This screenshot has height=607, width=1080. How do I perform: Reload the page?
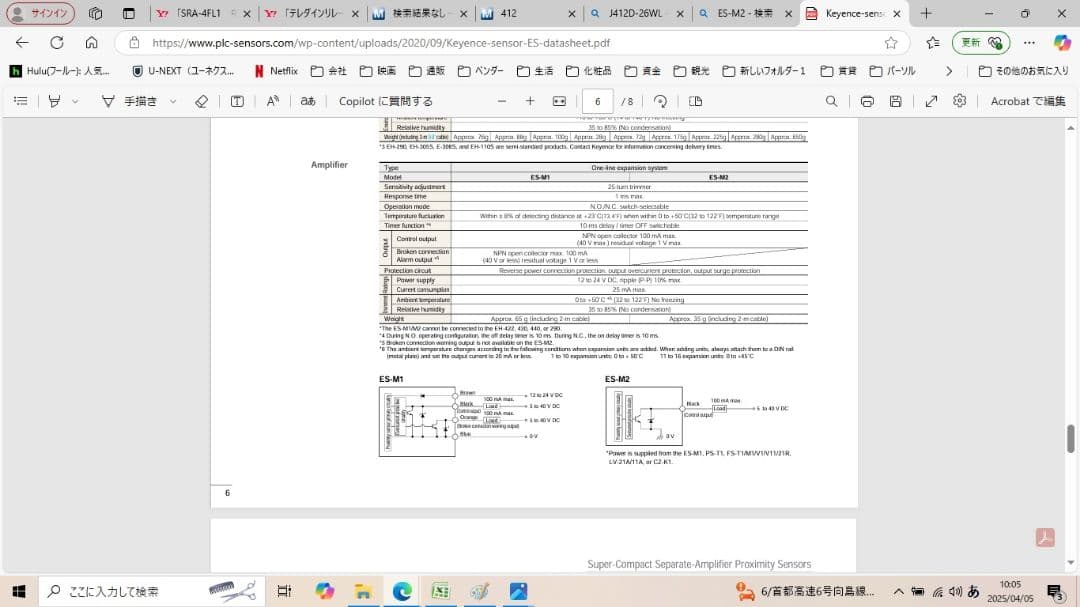point(56,43)
